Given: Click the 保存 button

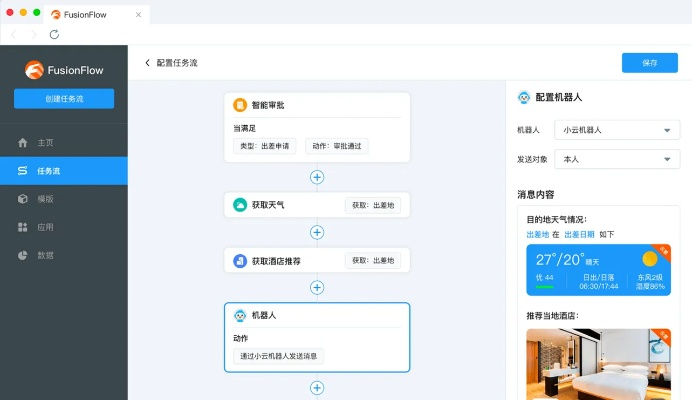Looking at the screenshot, I should point(649,63).
